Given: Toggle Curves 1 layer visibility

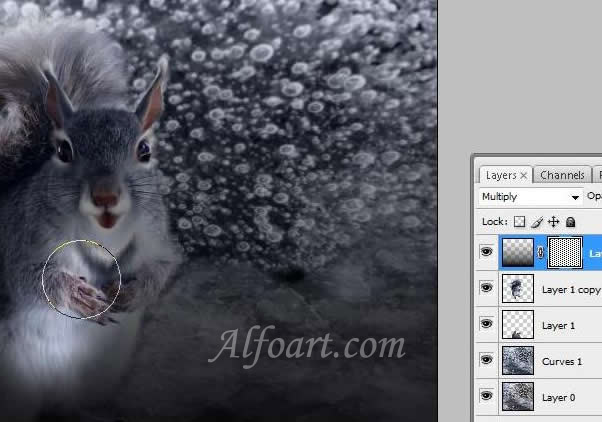Looking at the screenshot, I should pyautogui.click(x=487, y=360).
